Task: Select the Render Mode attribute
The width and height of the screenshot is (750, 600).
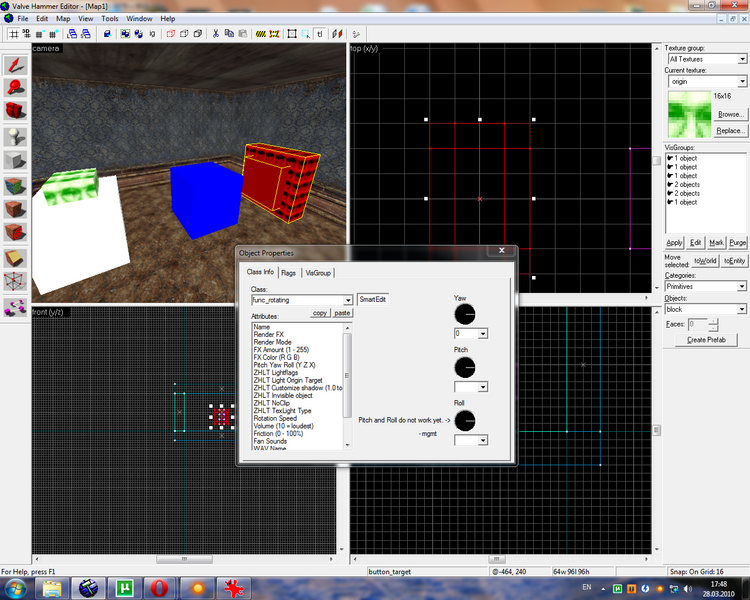Action: [x=272, y=342]
